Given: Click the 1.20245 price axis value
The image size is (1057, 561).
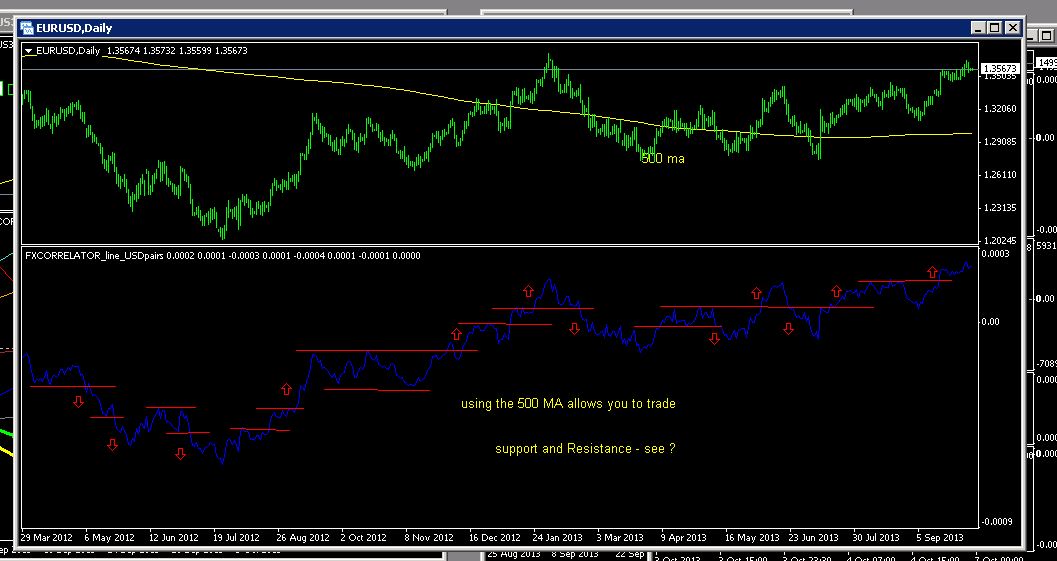Looking at the screenshot, I should [1000, 240].
